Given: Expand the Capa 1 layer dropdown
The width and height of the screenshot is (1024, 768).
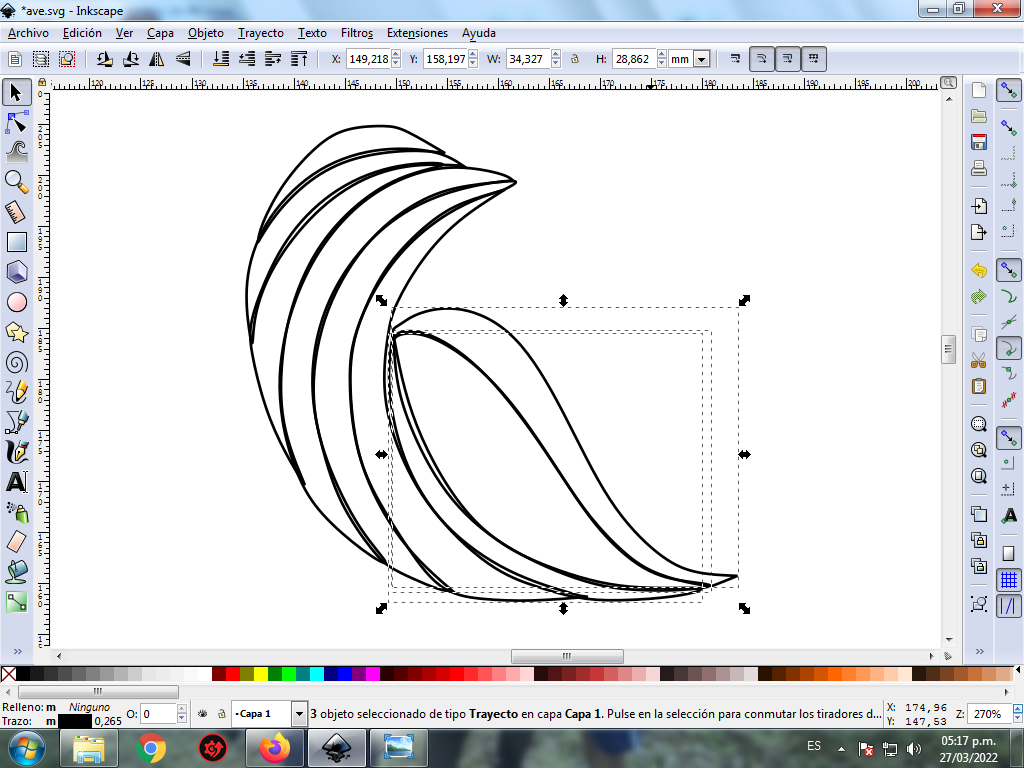Looking at the screenshot, I should coord(299,714).
